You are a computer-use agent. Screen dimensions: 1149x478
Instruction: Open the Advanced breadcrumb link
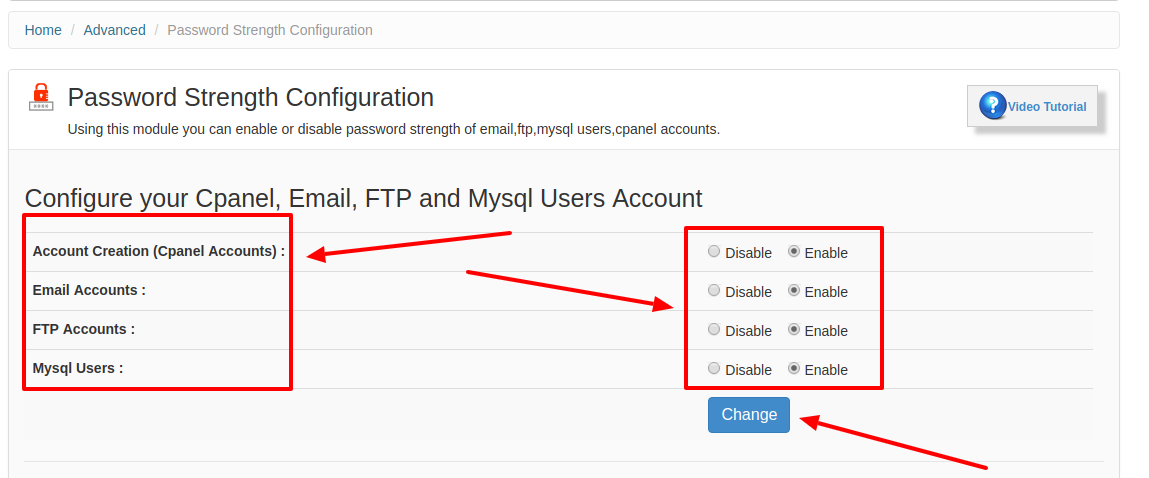click(114, 30)
